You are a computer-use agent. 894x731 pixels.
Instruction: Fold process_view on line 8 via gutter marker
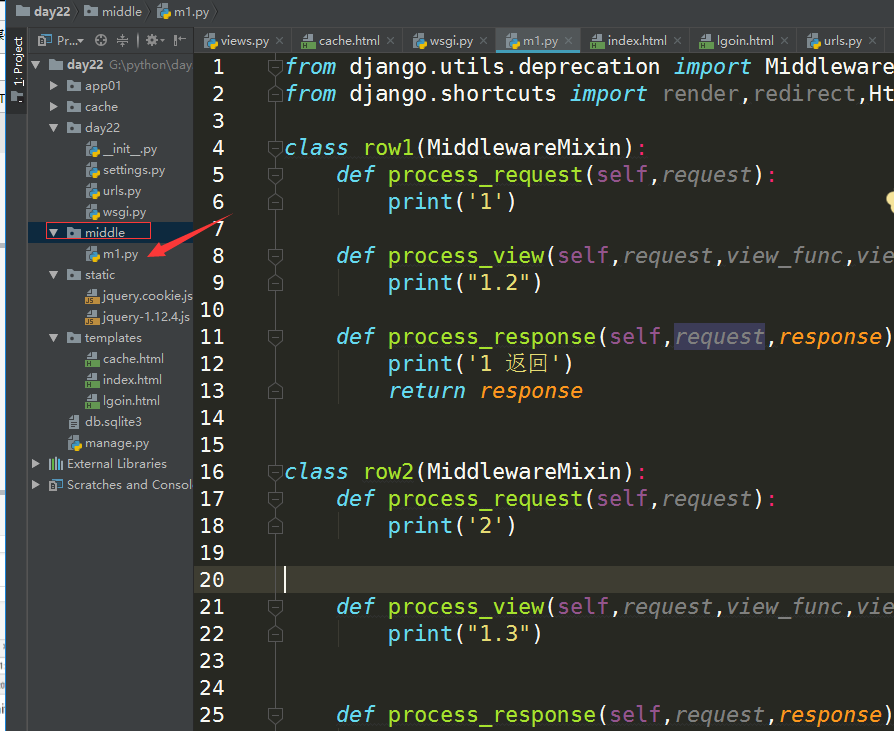[275, 256]
